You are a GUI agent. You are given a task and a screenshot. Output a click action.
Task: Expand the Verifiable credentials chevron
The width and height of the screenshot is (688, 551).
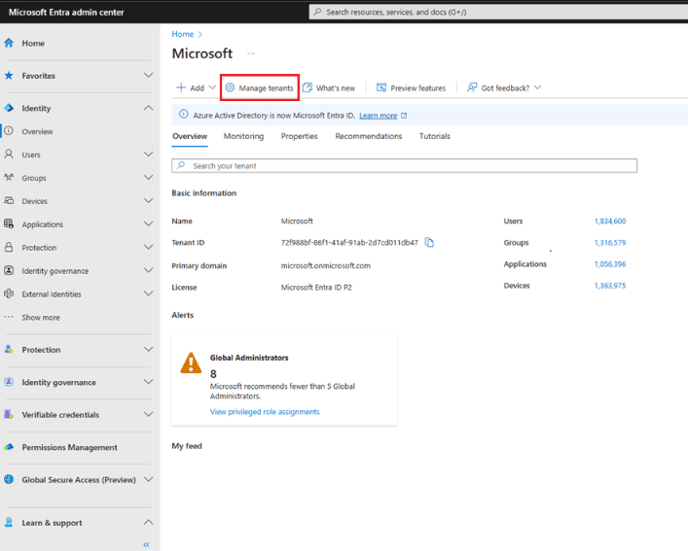click(x=149, y=415)
